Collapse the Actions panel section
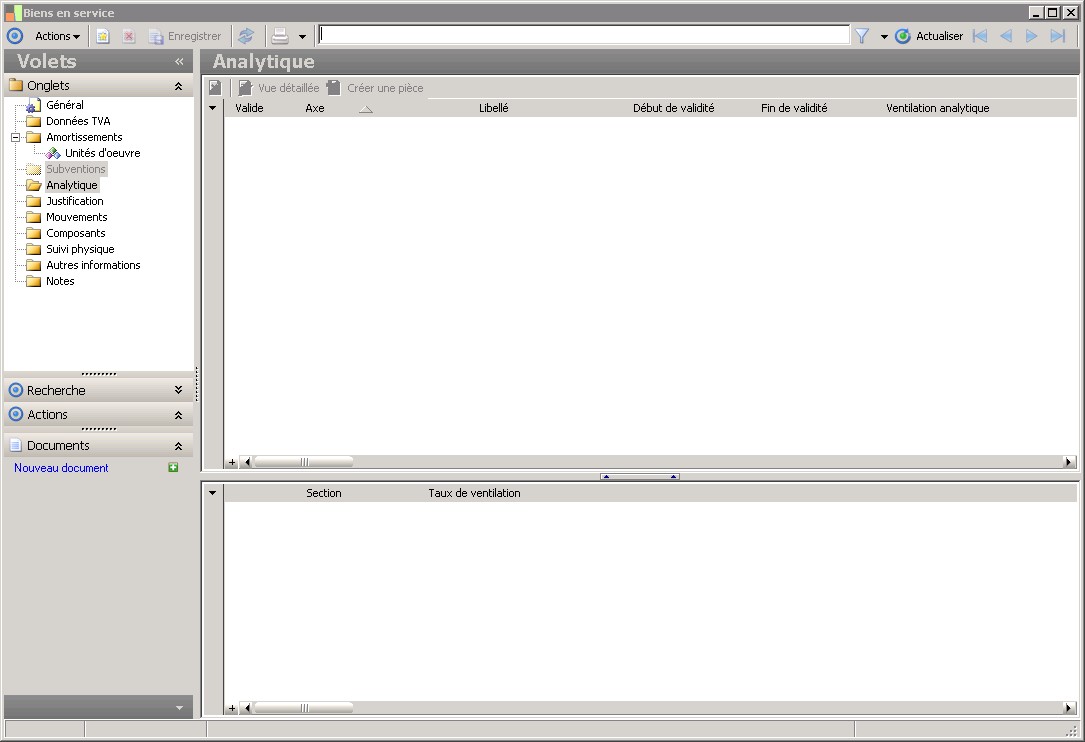Viewport: 1085px width, 742px height. coord(179,415)
